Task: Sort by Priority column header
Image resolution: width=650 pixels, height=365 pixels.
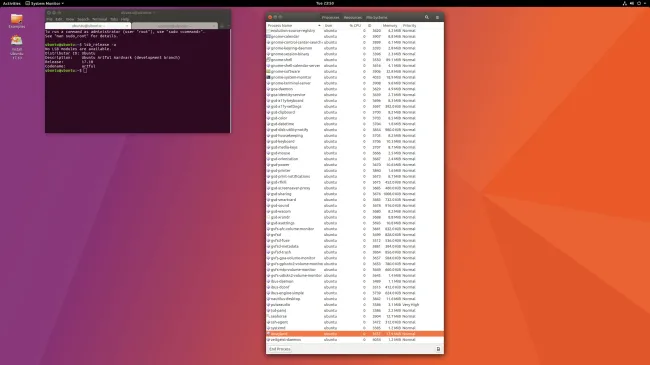Action: (410, 26)
